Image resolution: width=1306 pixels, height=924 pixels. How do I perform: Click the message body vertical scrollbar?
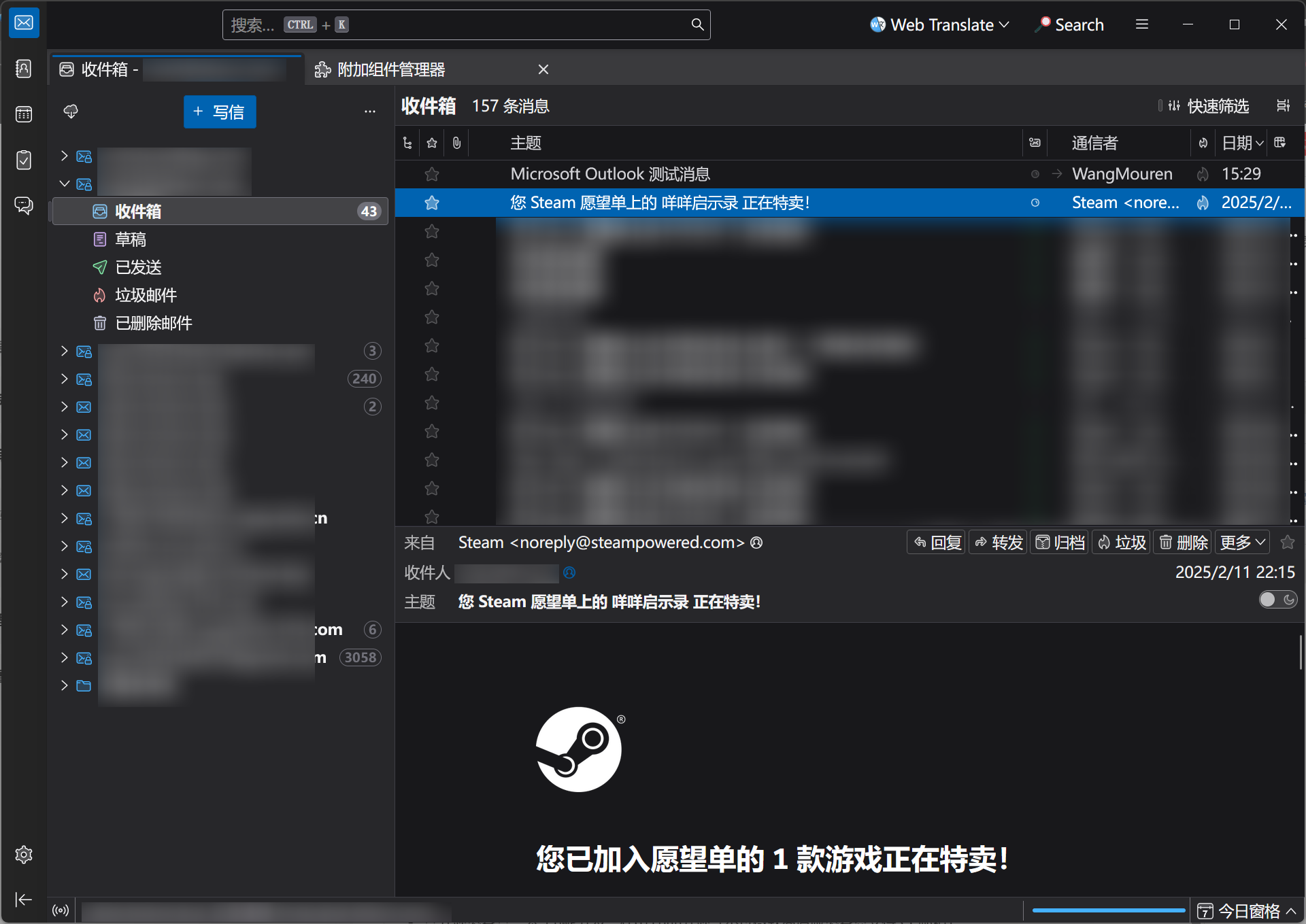[1300, 653]
